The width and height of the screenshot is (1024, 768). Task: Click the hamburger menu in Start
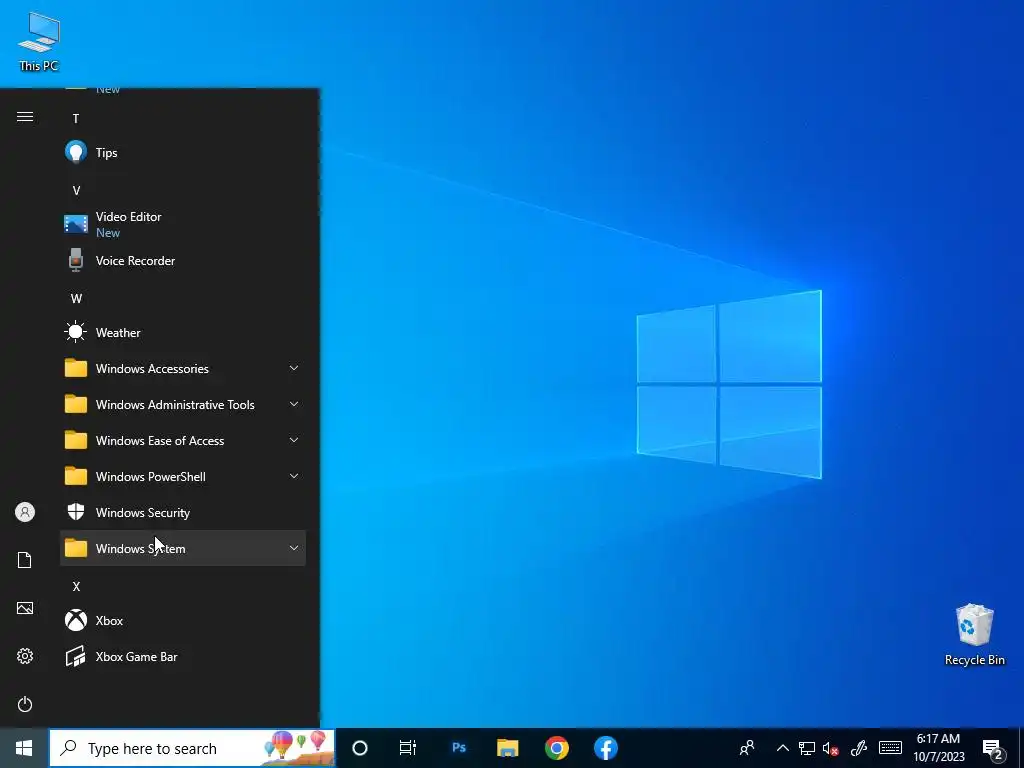click(x=25, y=117)
